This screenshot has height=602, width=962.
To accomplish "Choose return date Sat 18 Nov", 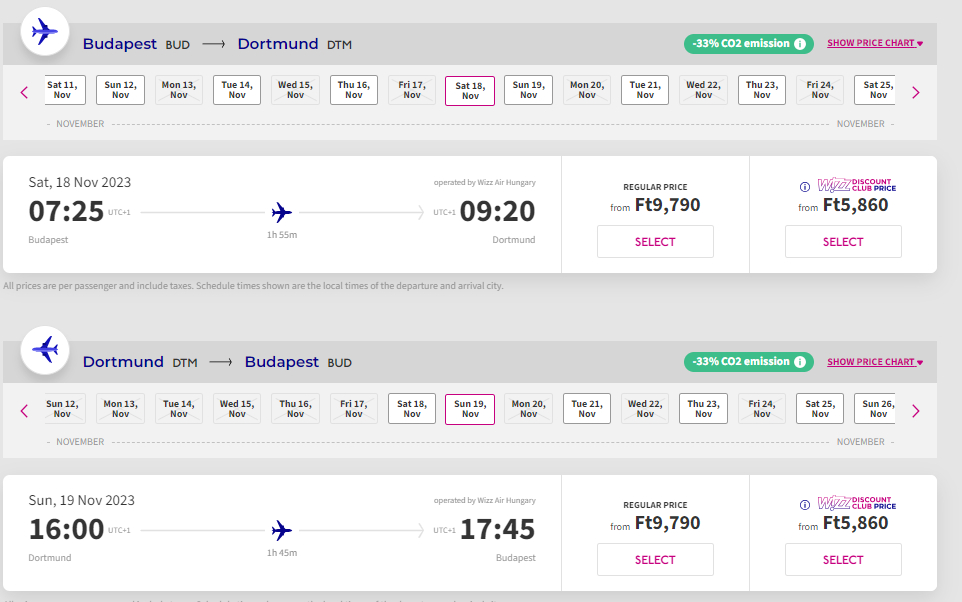I will [x=412, y=409].
